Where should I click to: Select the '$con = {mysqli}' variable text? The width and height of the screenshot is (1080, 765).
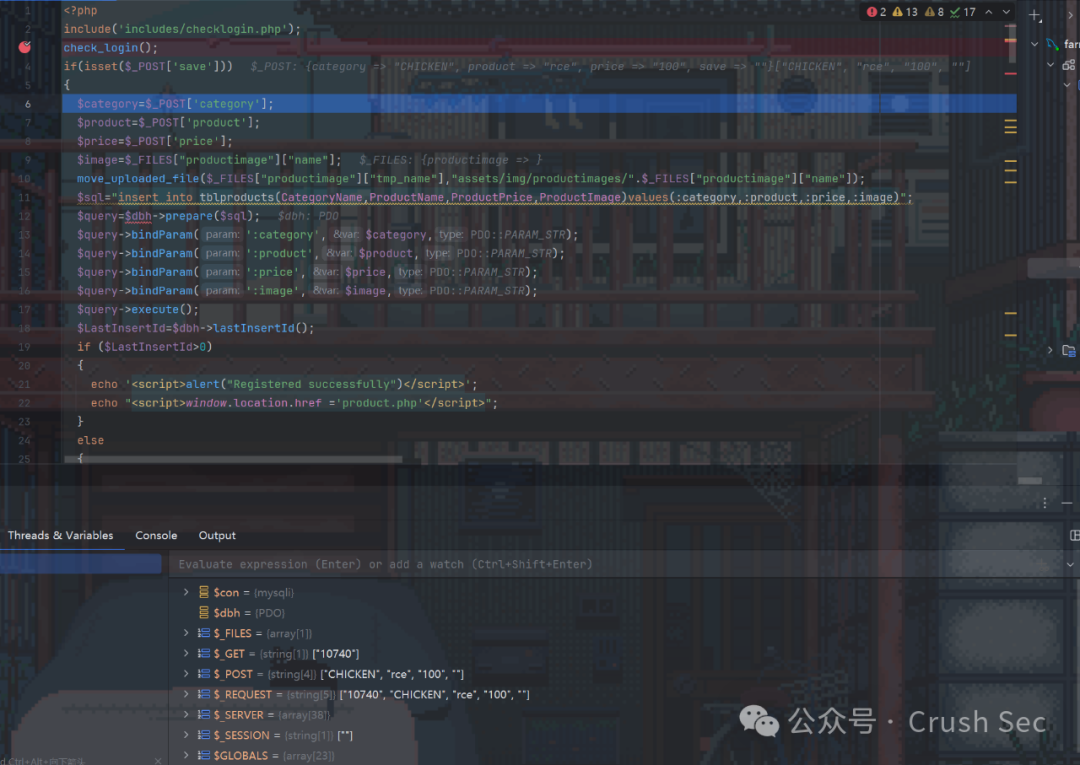tap(253, 592)
